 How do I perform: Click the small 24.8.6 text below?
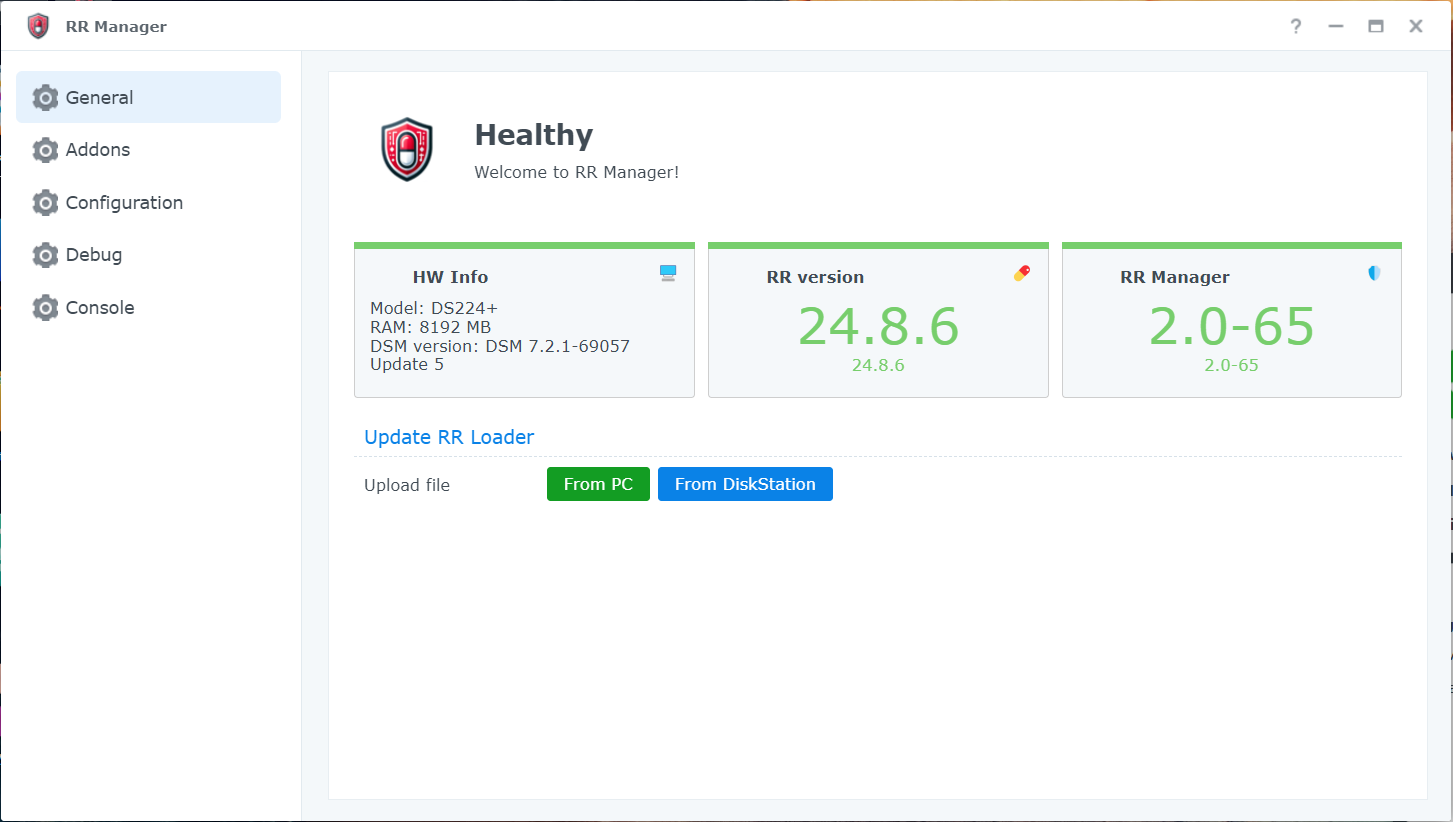coord(878,365)
